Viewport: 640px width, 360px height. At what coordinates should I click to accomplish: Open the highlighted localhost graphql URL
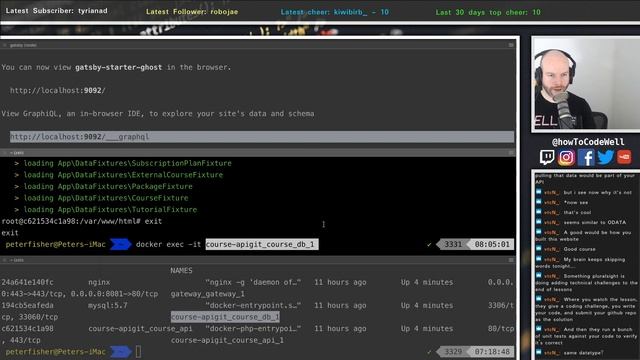point(261,137)
